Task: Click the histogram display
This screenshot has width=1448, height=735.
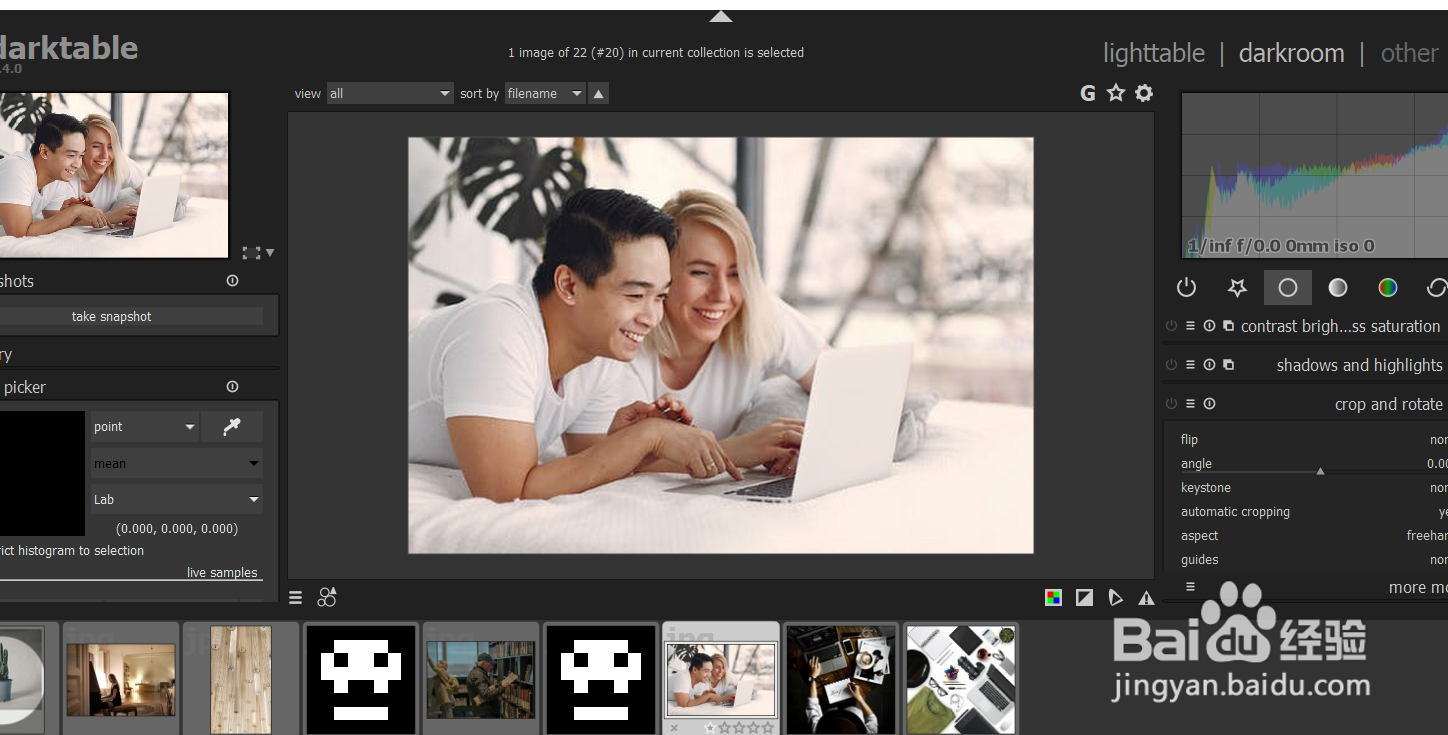Action: (x=1314, y=175)
